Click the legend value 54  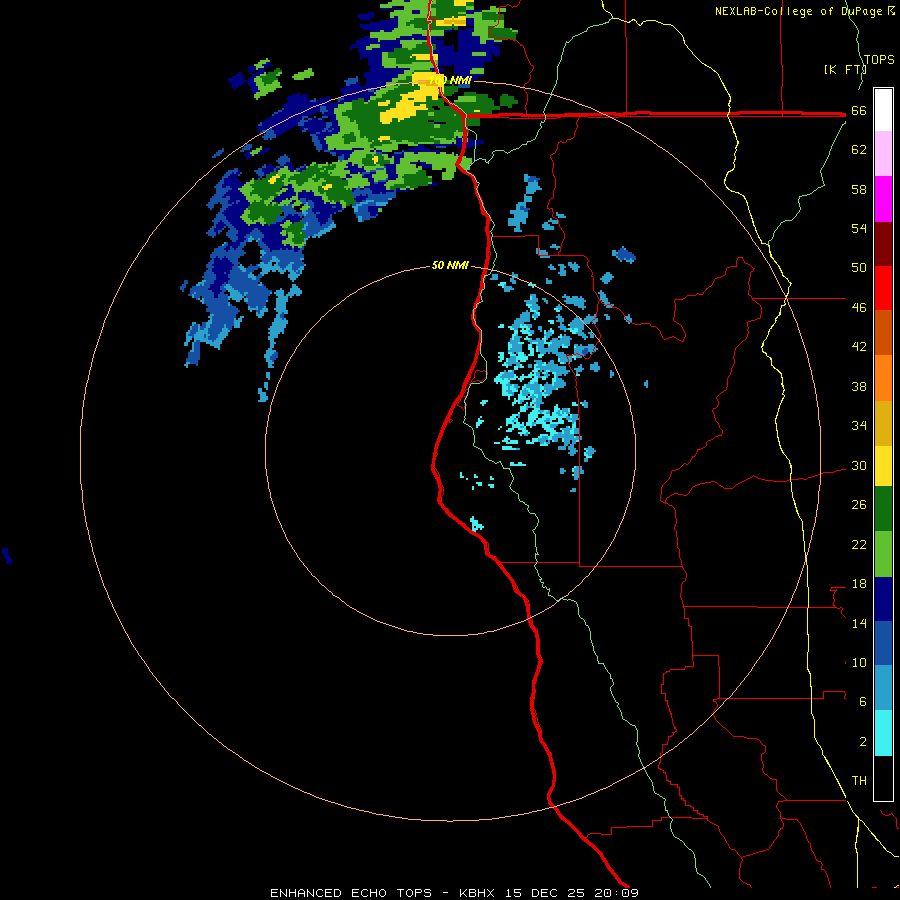pos(859,228)
